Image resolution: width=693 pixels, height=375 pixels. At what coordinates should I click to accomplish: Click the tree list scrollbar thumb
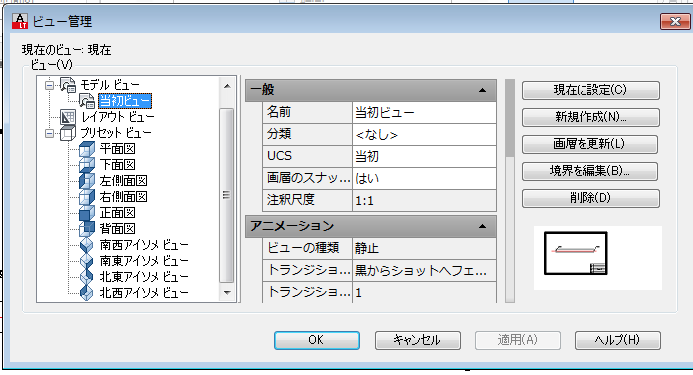coord(227,195)
